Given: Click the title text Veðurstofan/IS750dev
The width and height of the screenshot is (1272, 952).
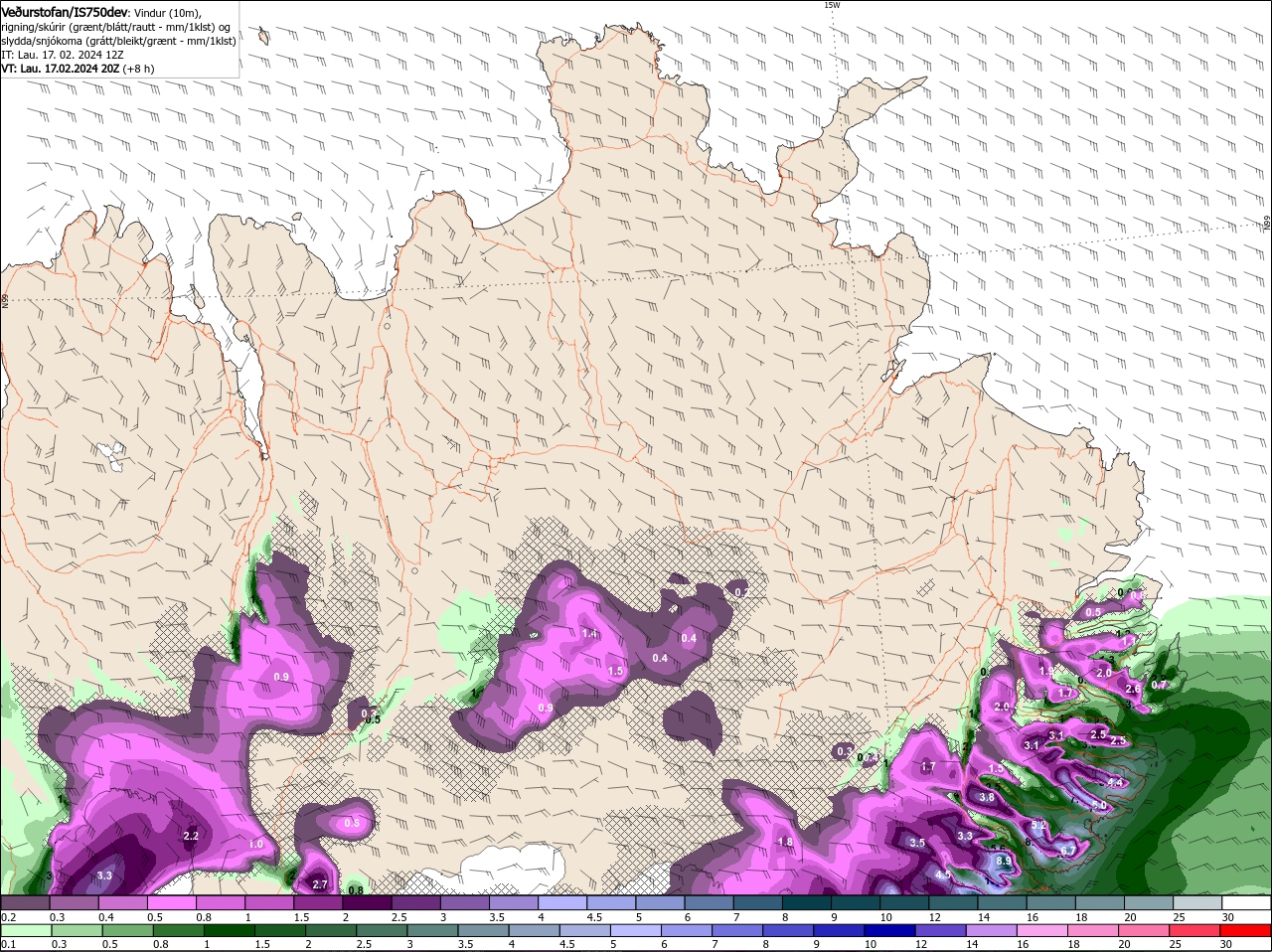Looking at the screenshot, I should (65, 11).
